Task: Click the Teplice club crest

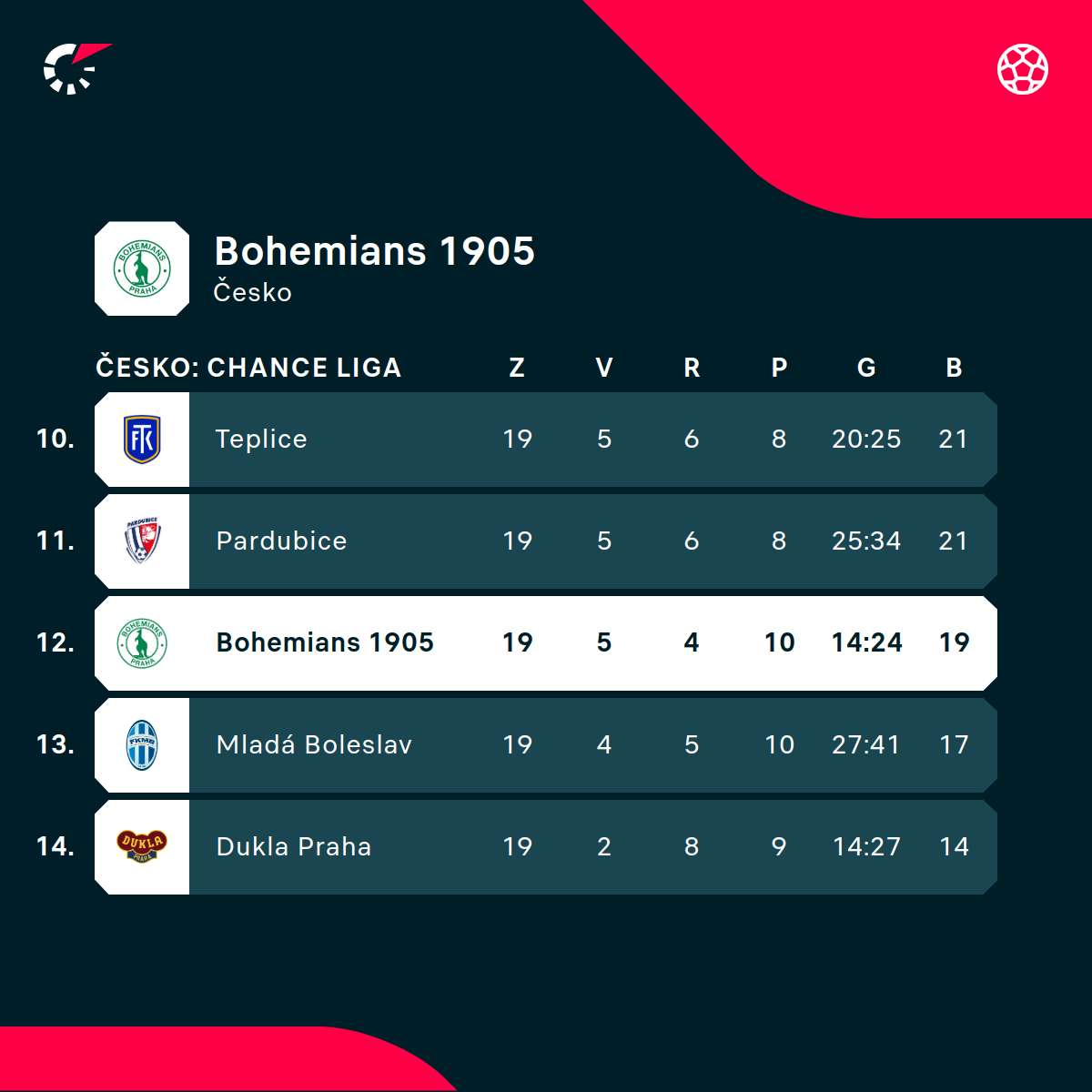Action: (x=142, y=439)
